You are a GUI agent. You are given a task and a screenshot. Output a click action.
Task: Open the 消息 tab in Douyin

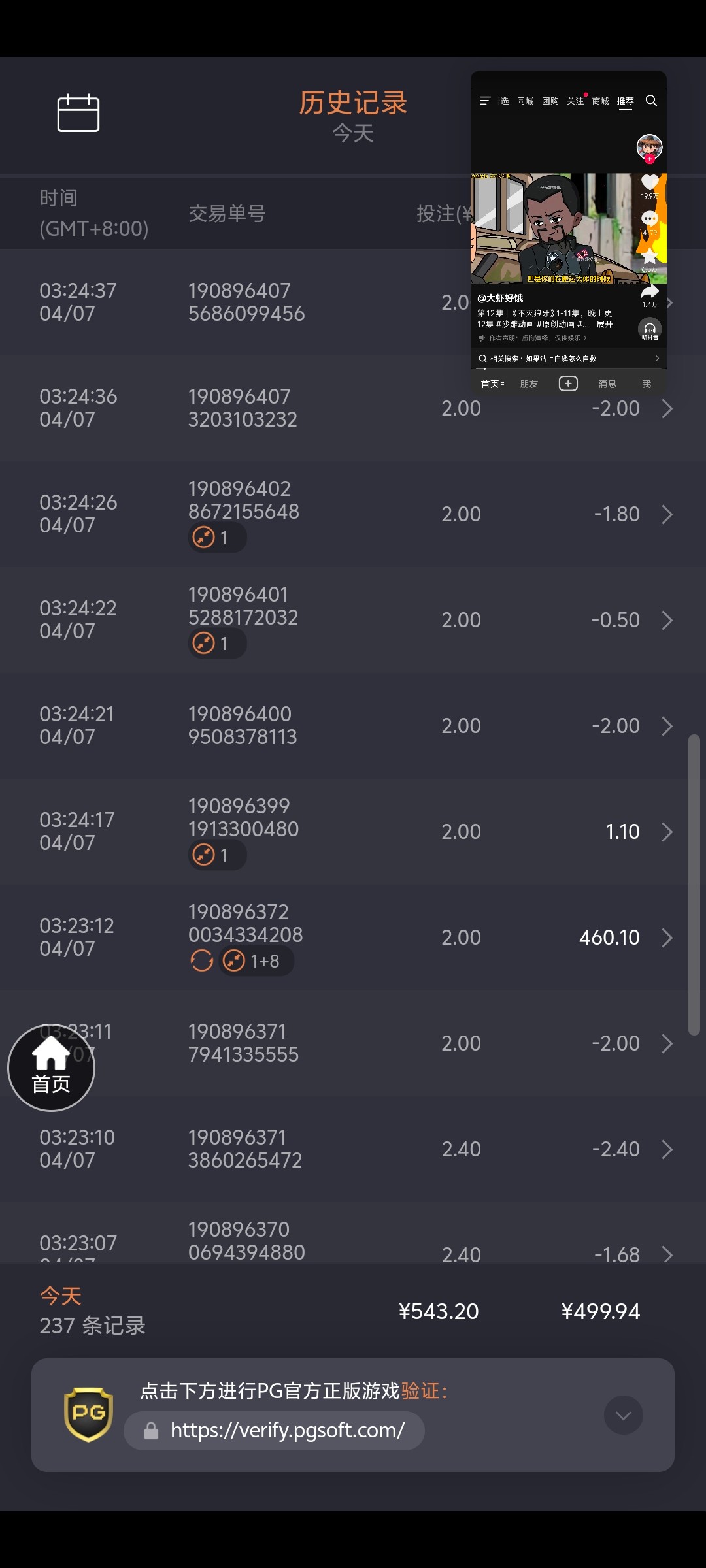[607, 384]
